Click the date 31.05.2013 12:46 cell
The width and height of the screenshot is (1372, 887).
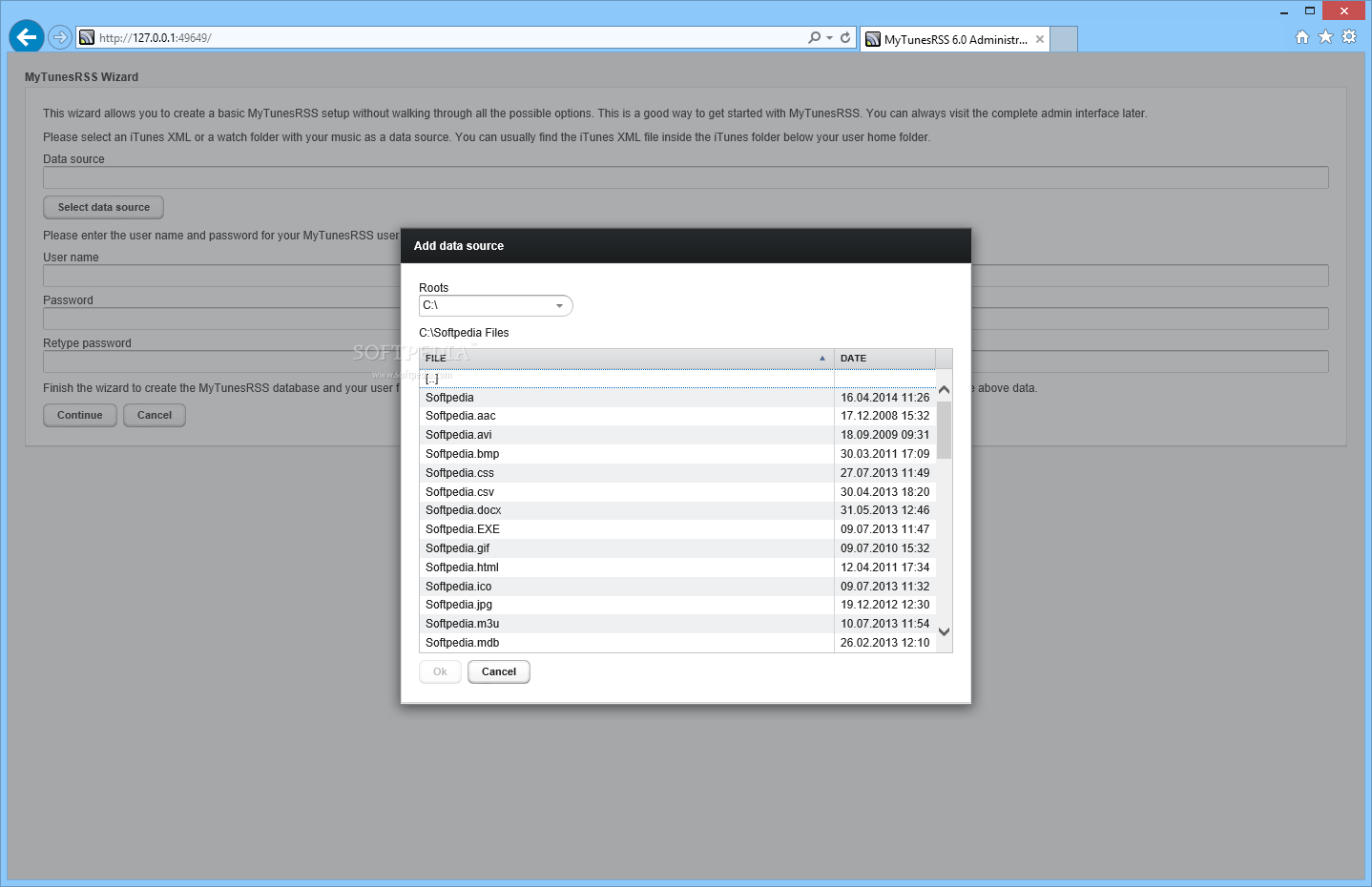pos(884,510)
